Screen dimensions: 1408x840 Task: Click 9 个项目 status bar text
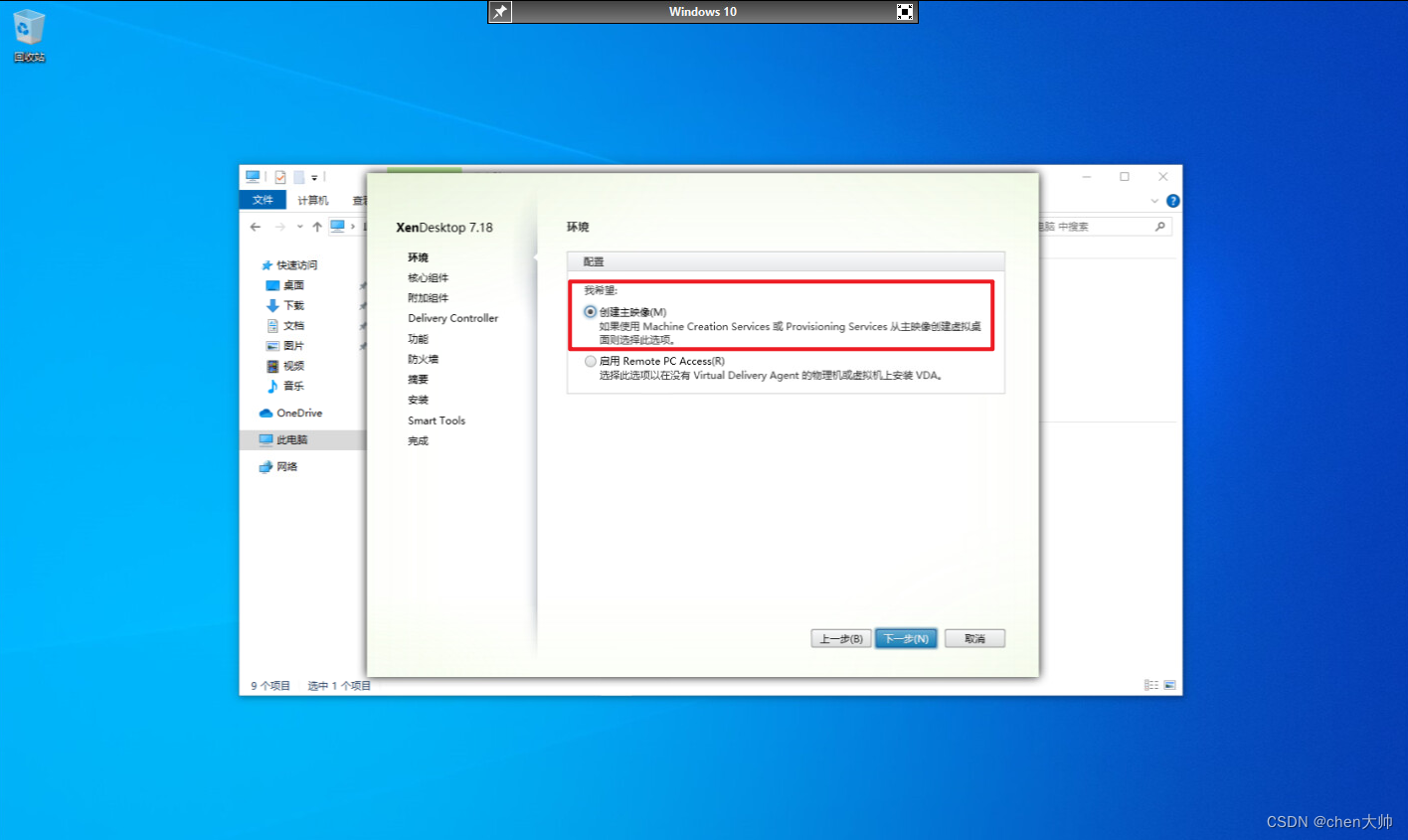pyautogui.click(x=270, y=686)
